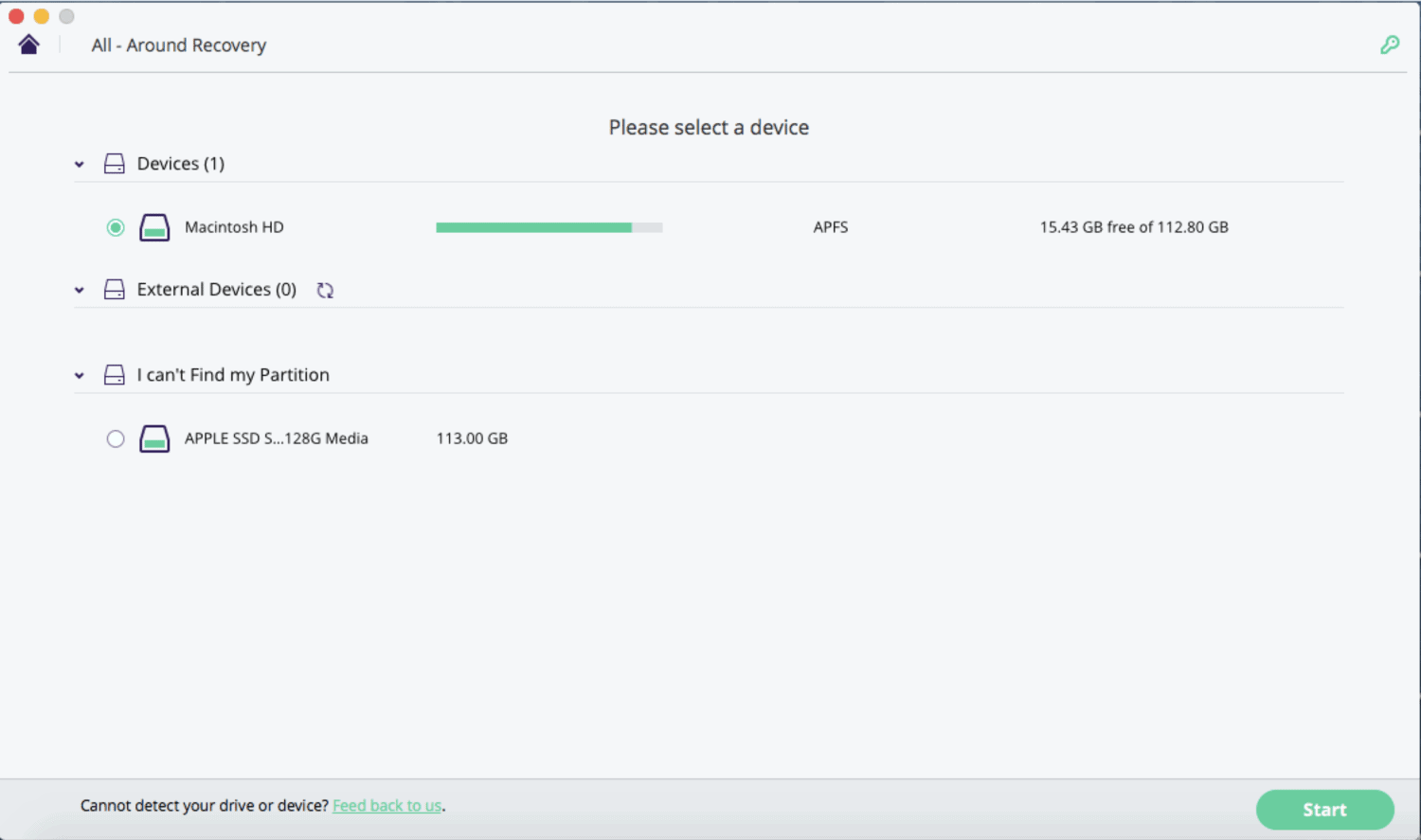
Task: Click the Please select a device heading
Action: (709, 128)
